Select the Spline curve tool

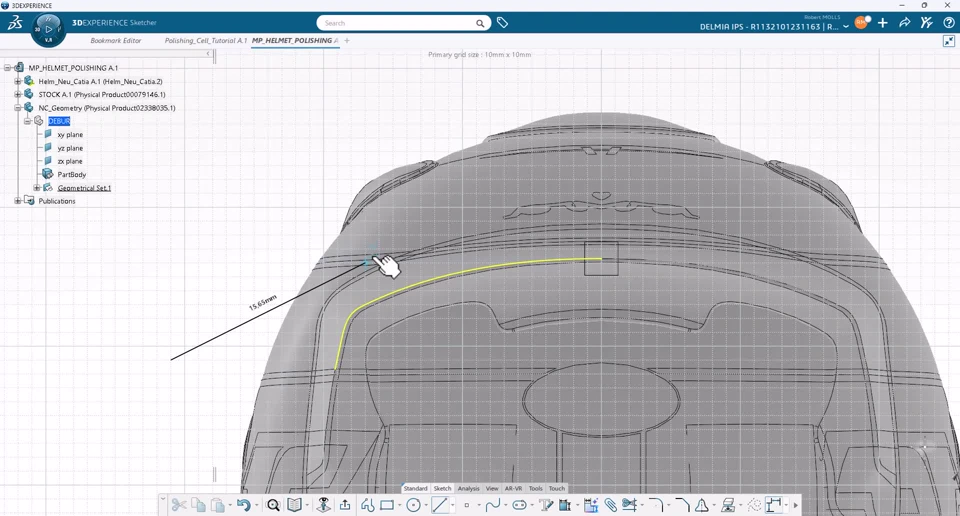click(x=492, y=505)
